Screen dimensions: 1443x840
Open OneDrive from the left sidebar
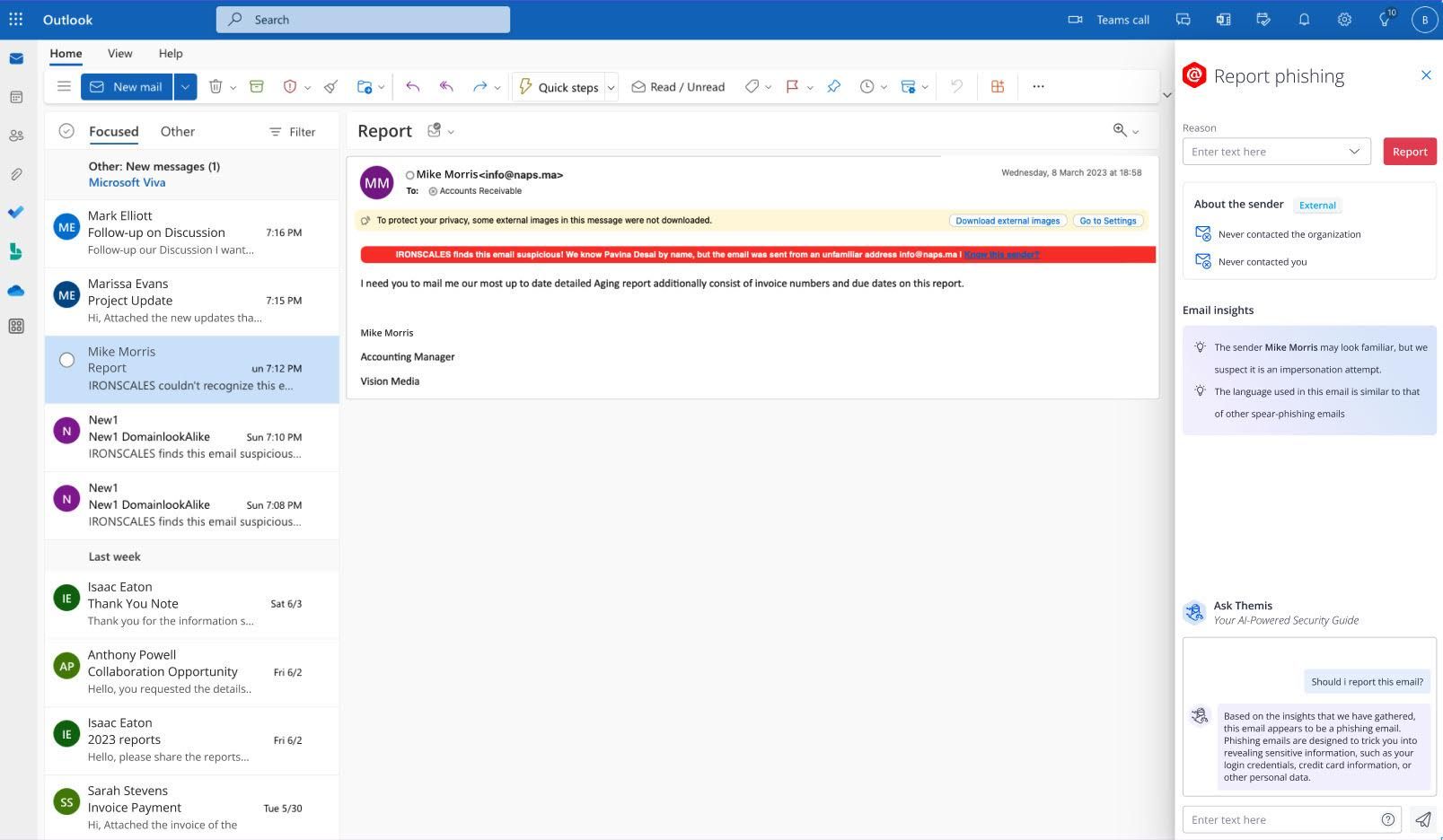(x=16, y=290)
